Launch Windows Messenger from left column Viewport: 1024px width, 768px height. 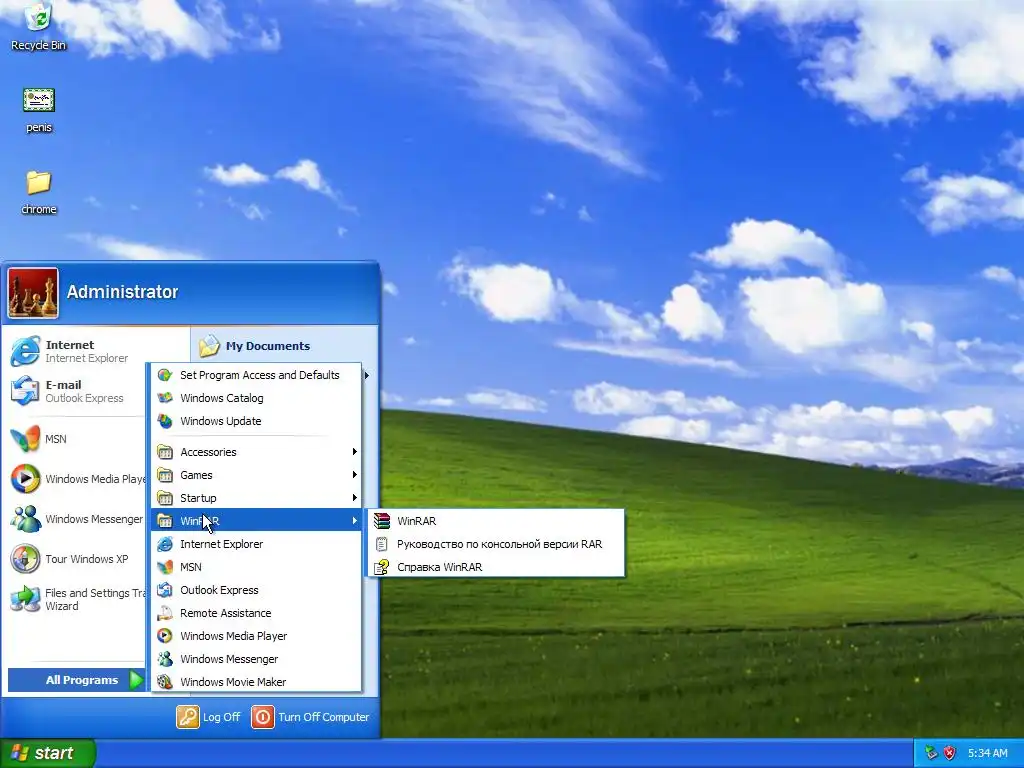click(77, 519)
